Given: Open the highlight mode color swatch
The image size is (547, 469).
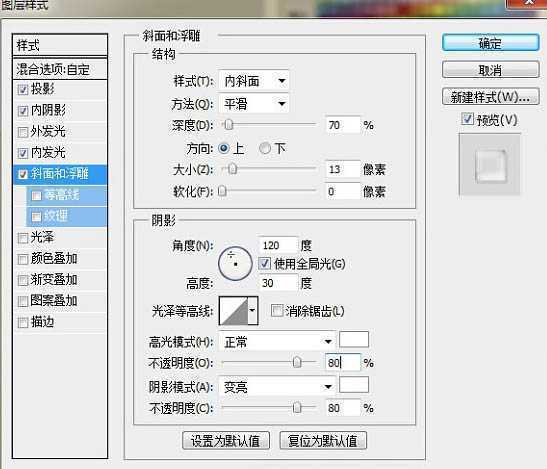Looking at the screenshot, I should [354, 339].
